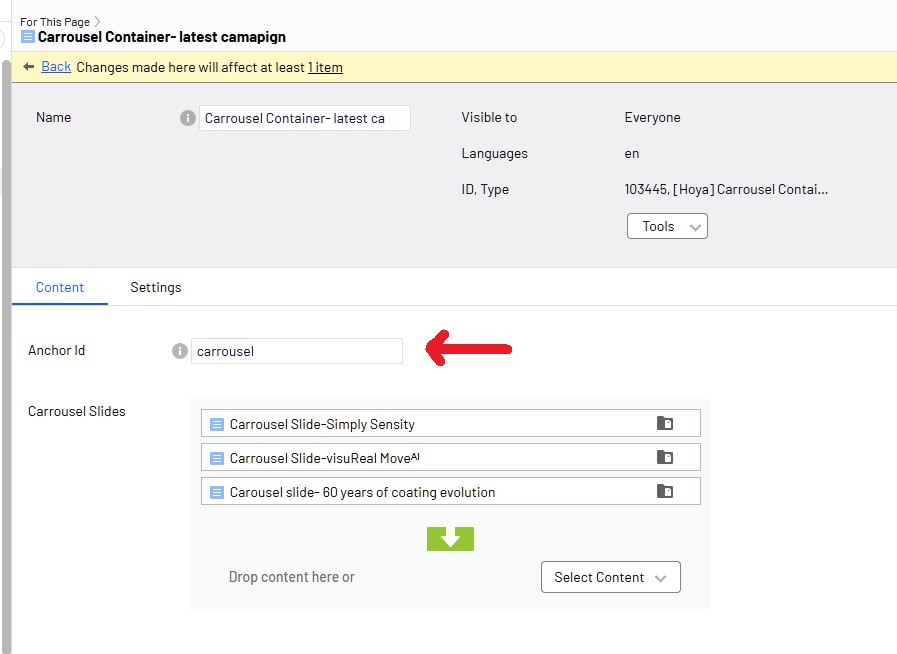This screenshot has width=897, height=654.
Task: Click folder icon on Simply Sensity slide row
Action: (665, 424)
